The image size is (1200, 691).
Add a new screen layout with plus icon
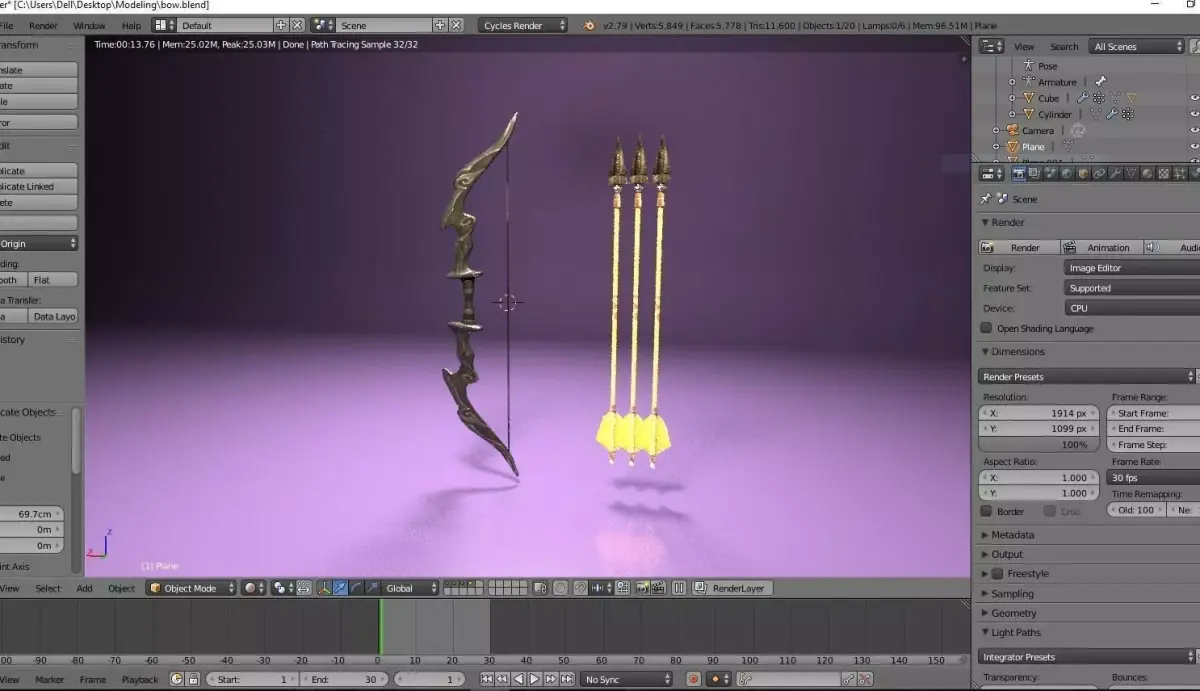(x=281, y=25)
